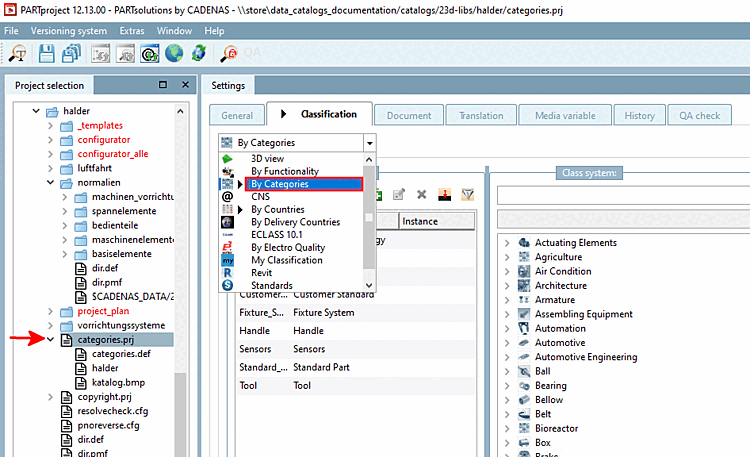The image size is (750, 457).
Task: Expand the project_plan folder
Action: click(x=50, y=311)
